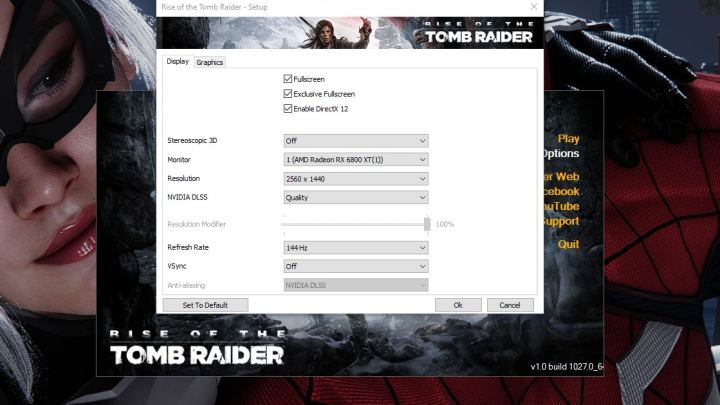Switch to the Graphics tab
Image resolution: width=720 pixels, height=405 pixels.
(209, 62)
